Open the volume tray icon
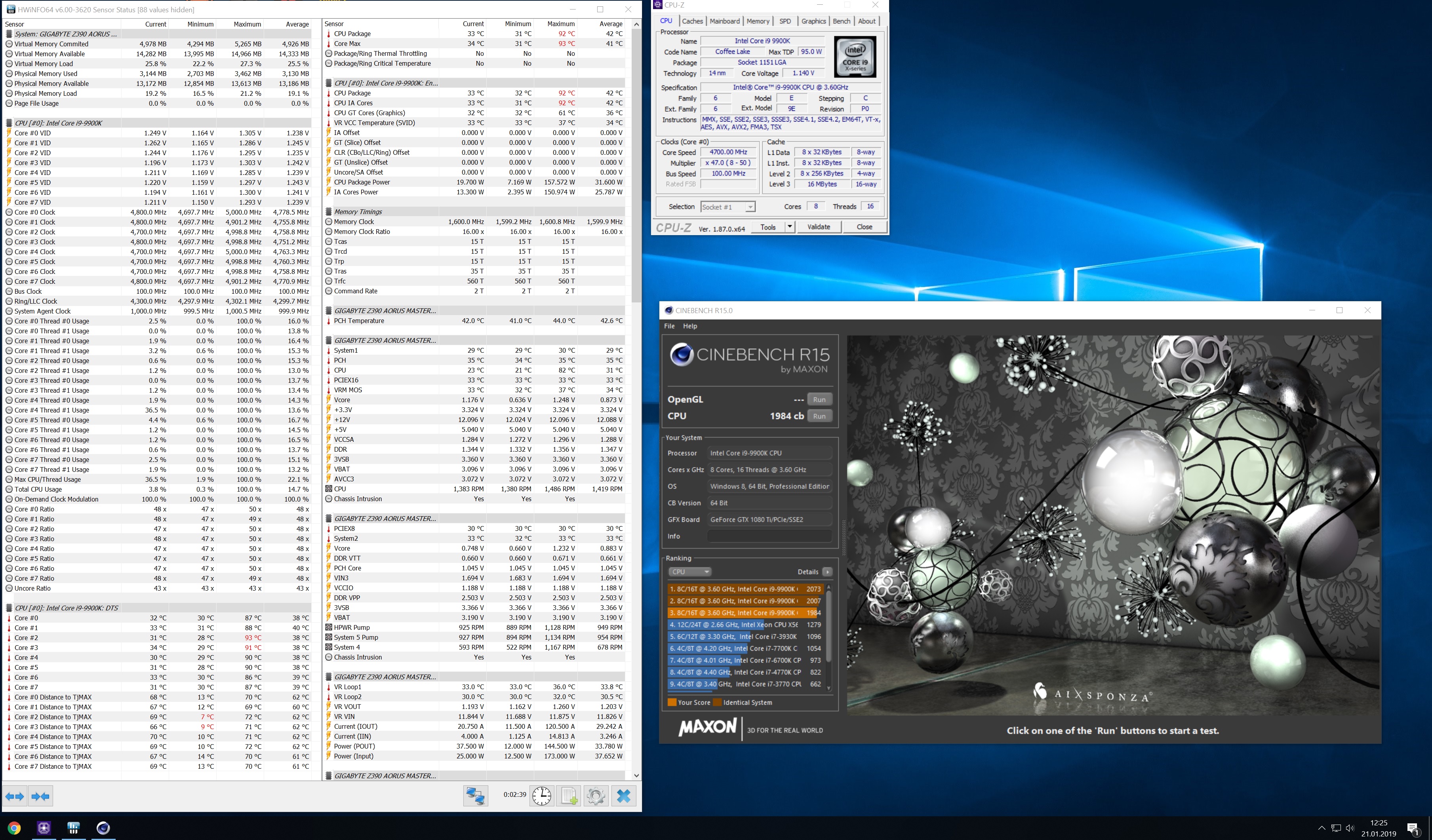The height and width of the screenshot is (840, 1432). [x=1350, y=828]
